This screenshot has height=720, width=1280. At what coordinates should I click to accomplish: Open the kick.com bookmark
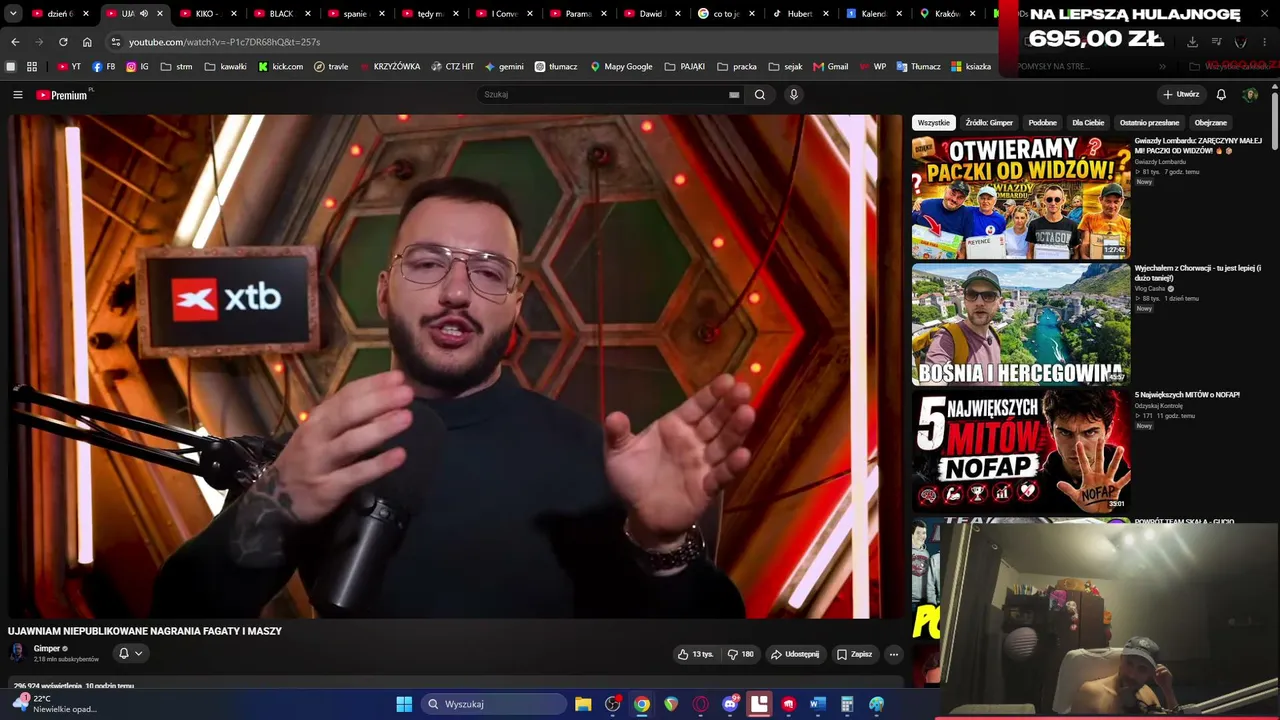pos(280,67)
